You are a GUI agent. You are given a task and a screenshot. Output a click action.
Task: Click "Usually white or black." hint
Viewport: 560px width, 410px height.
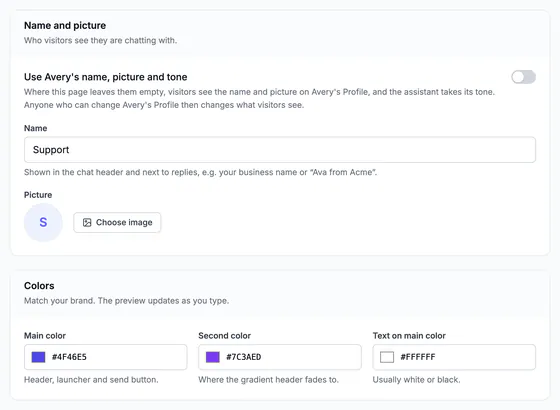416,380
